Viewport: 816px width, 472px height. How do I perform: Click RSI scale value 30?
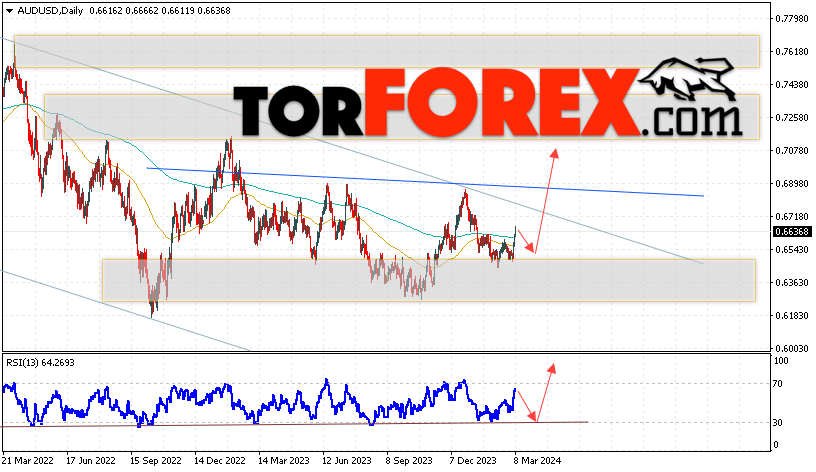pos(777,423)
